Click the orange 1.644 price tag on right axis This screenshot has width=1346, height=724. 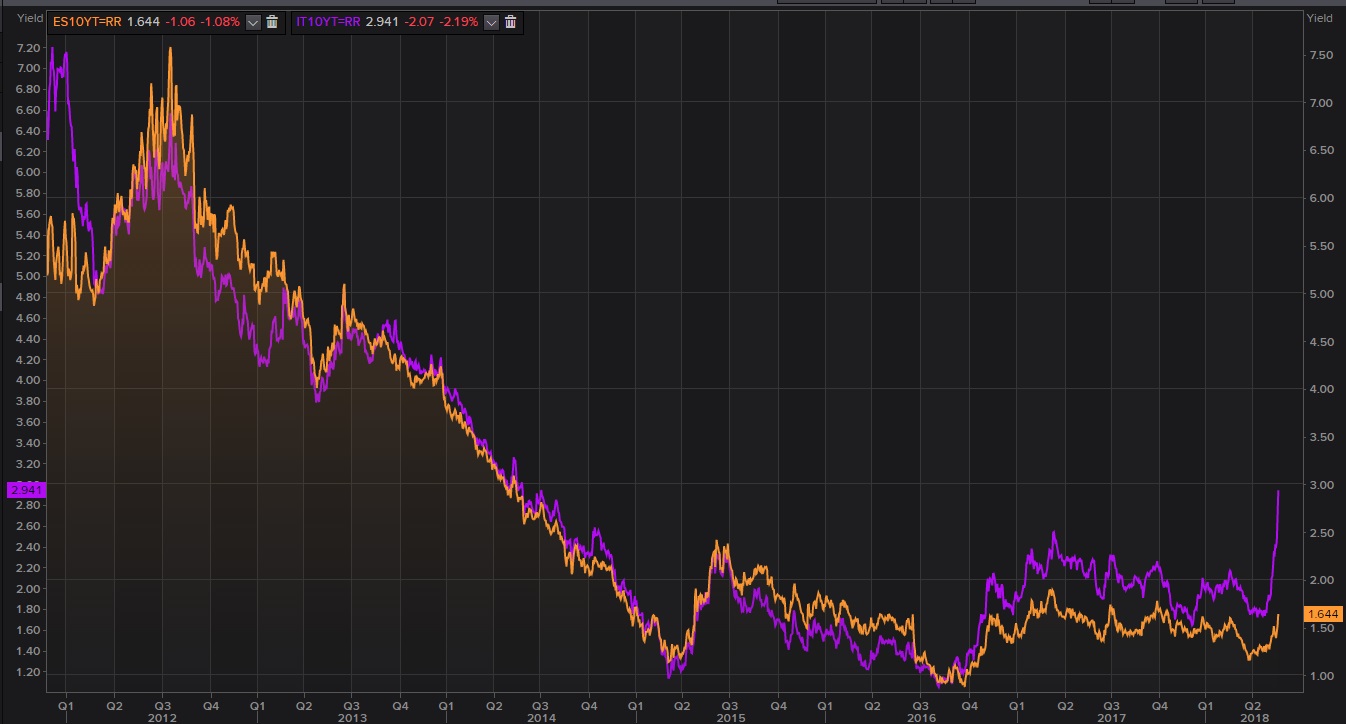pos(1321,613)
